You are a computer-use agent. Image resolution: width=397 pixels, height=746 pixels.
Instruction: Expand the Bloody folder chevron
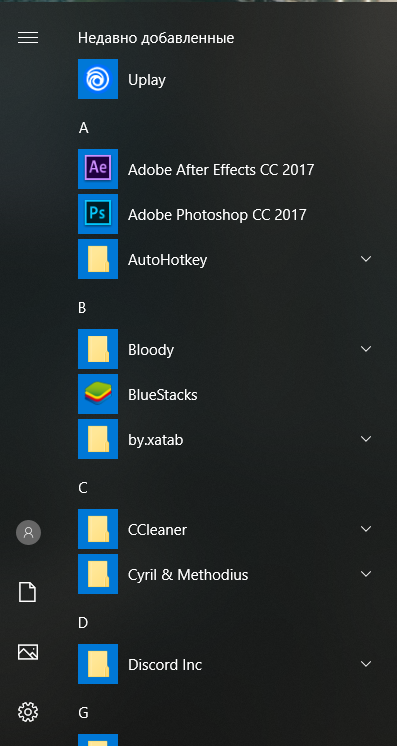click(x=366, y=349)
